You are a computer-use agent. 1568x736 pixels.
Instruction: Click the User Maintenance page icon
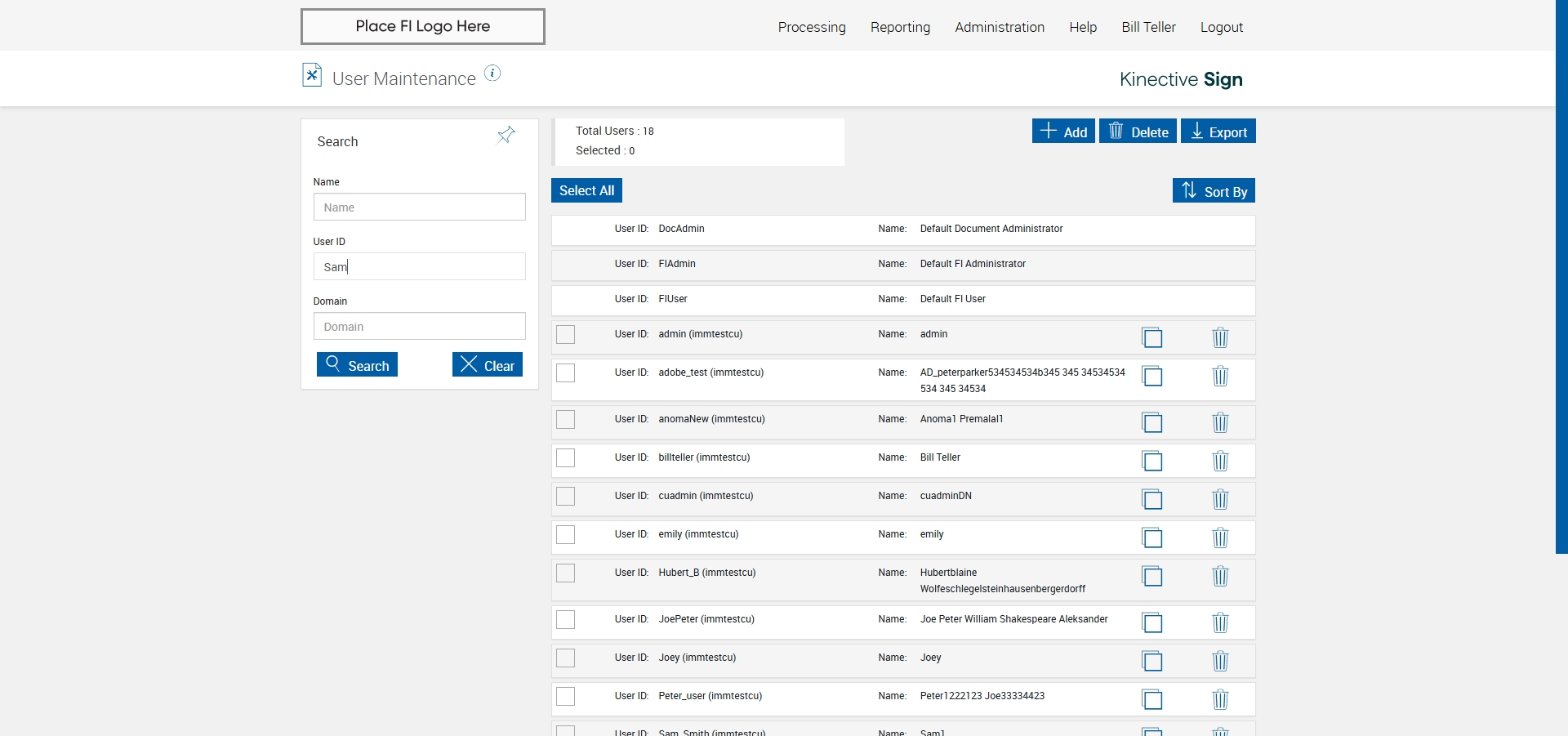click(312, 75)
